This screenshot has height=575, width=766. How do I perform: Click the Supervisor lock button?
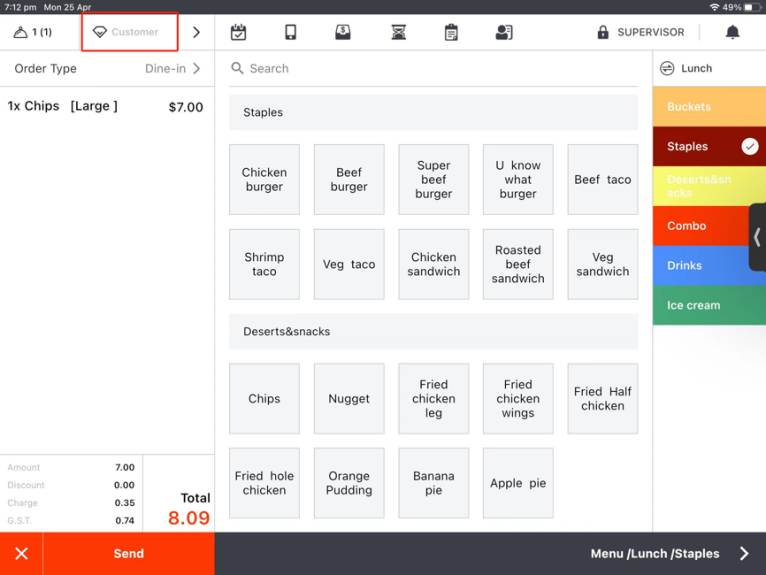click(640, 32)
